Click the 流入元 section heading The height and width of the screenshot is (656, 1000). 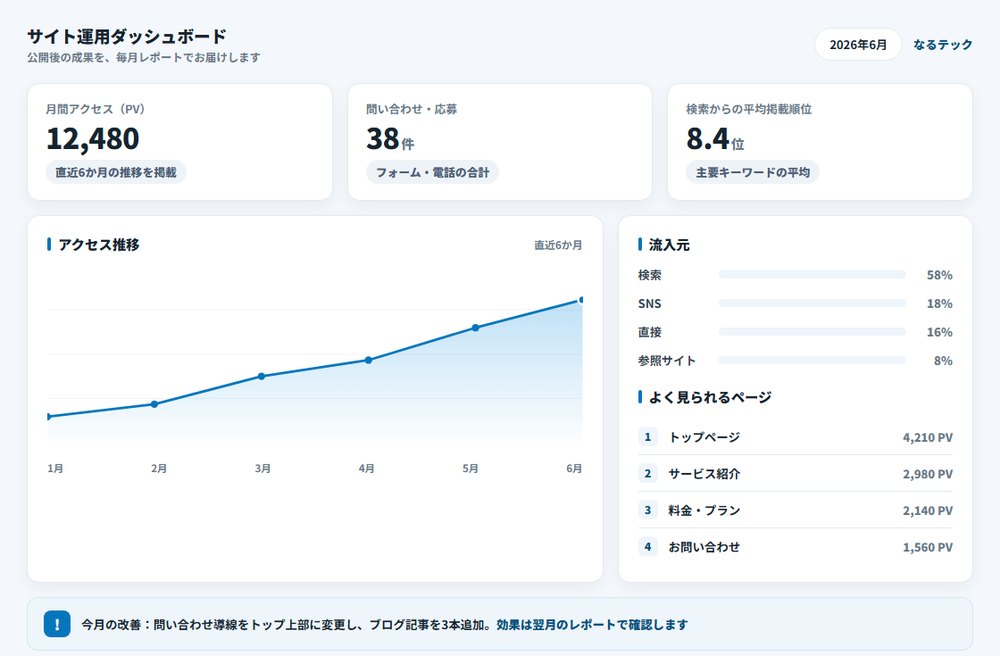click(x=669, y=245)
